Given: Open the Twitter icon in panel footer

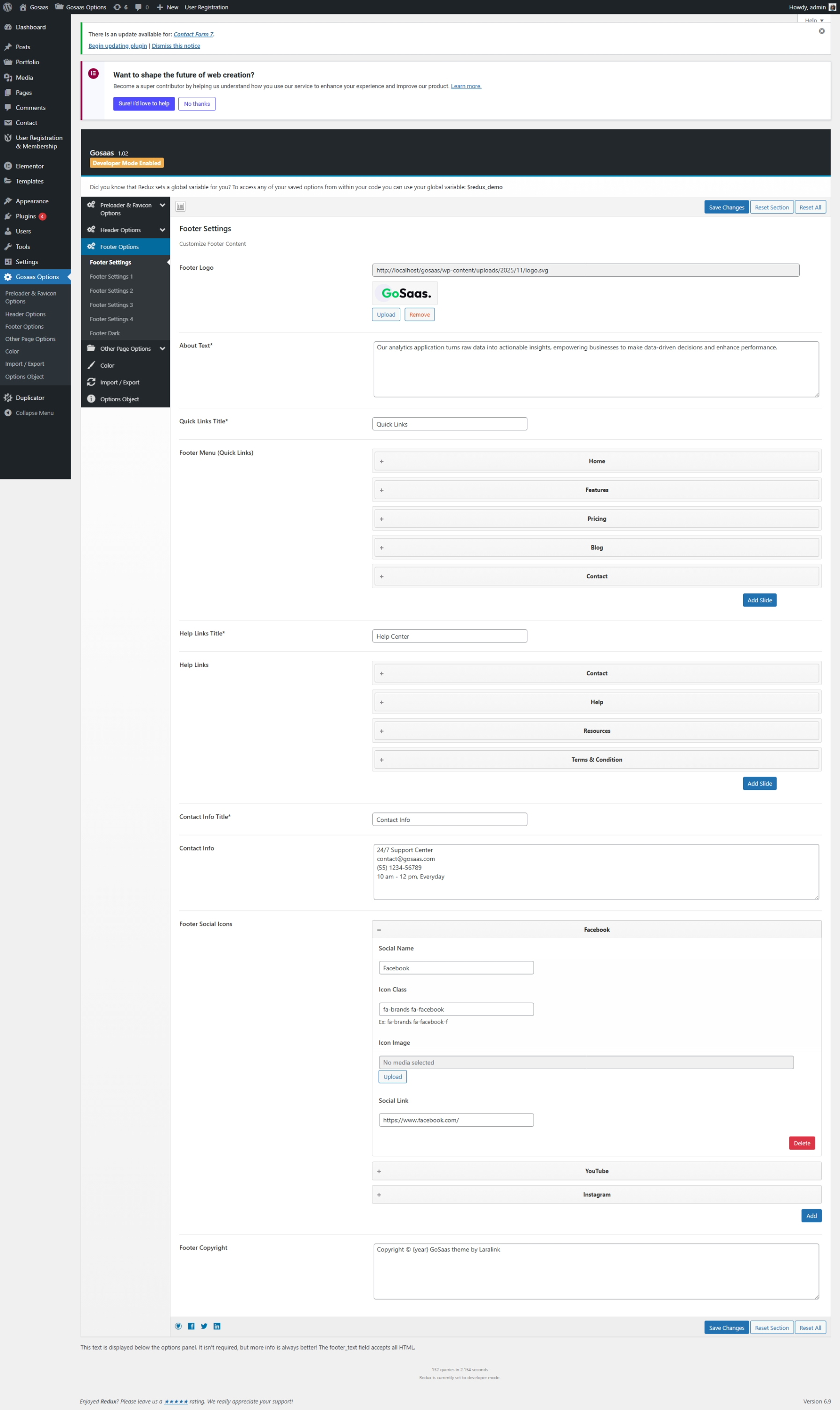Looking at the screenshot, I should 204,1326.
